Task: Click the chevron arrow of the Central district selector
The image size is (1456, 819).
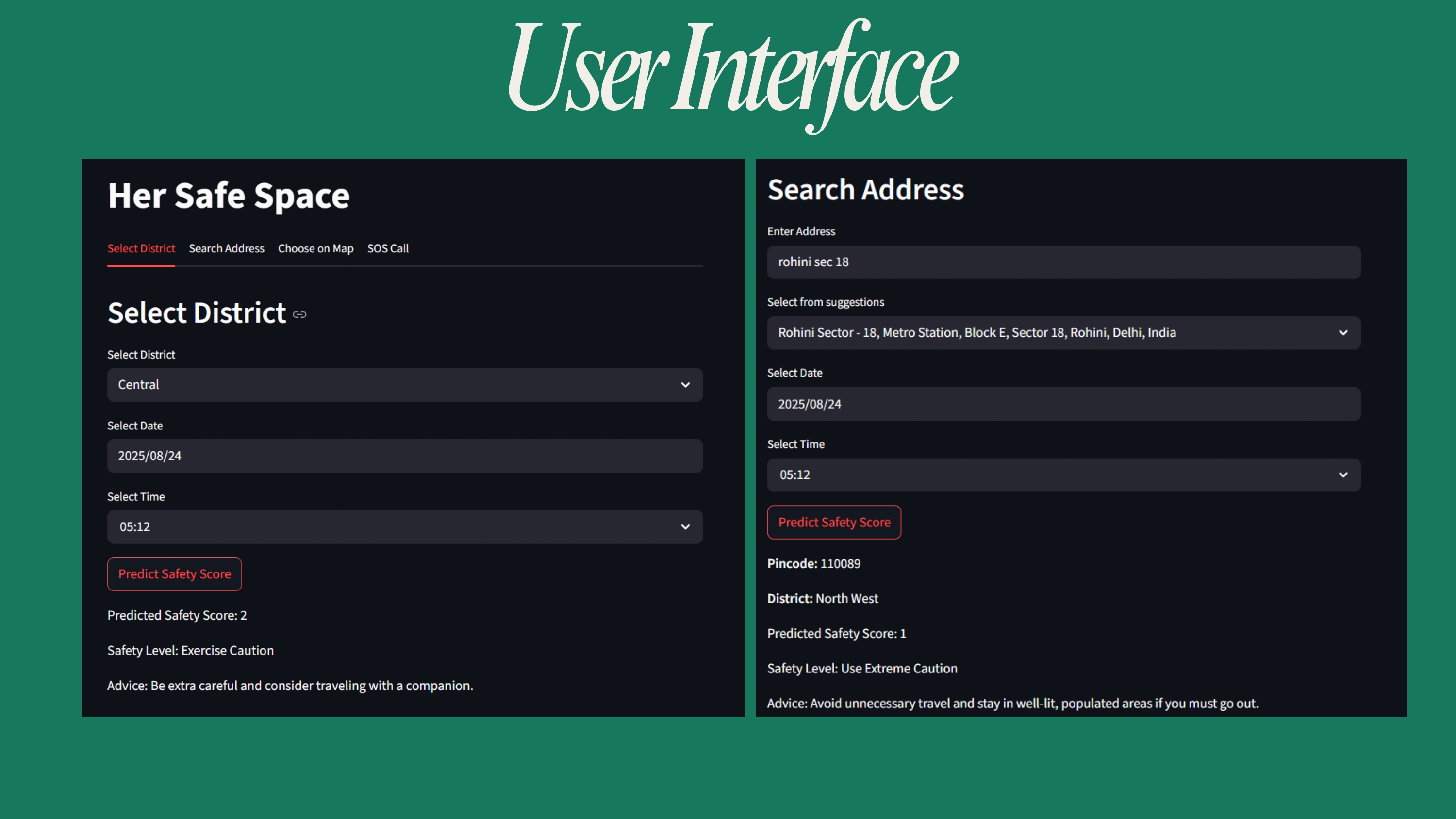Action: (685, 385)
